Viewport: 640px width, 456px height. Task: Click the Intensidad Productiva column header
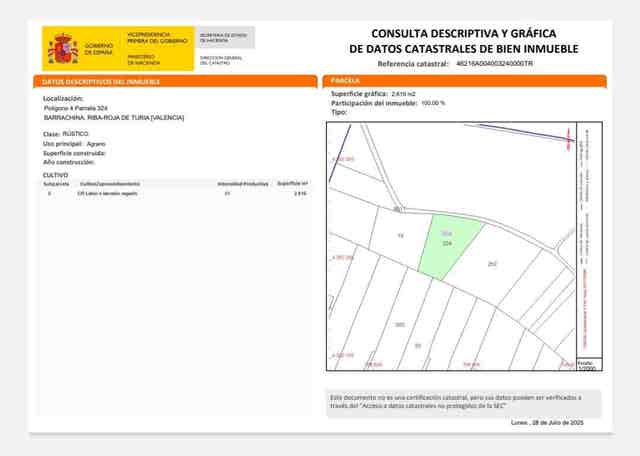tap(243, 184)
